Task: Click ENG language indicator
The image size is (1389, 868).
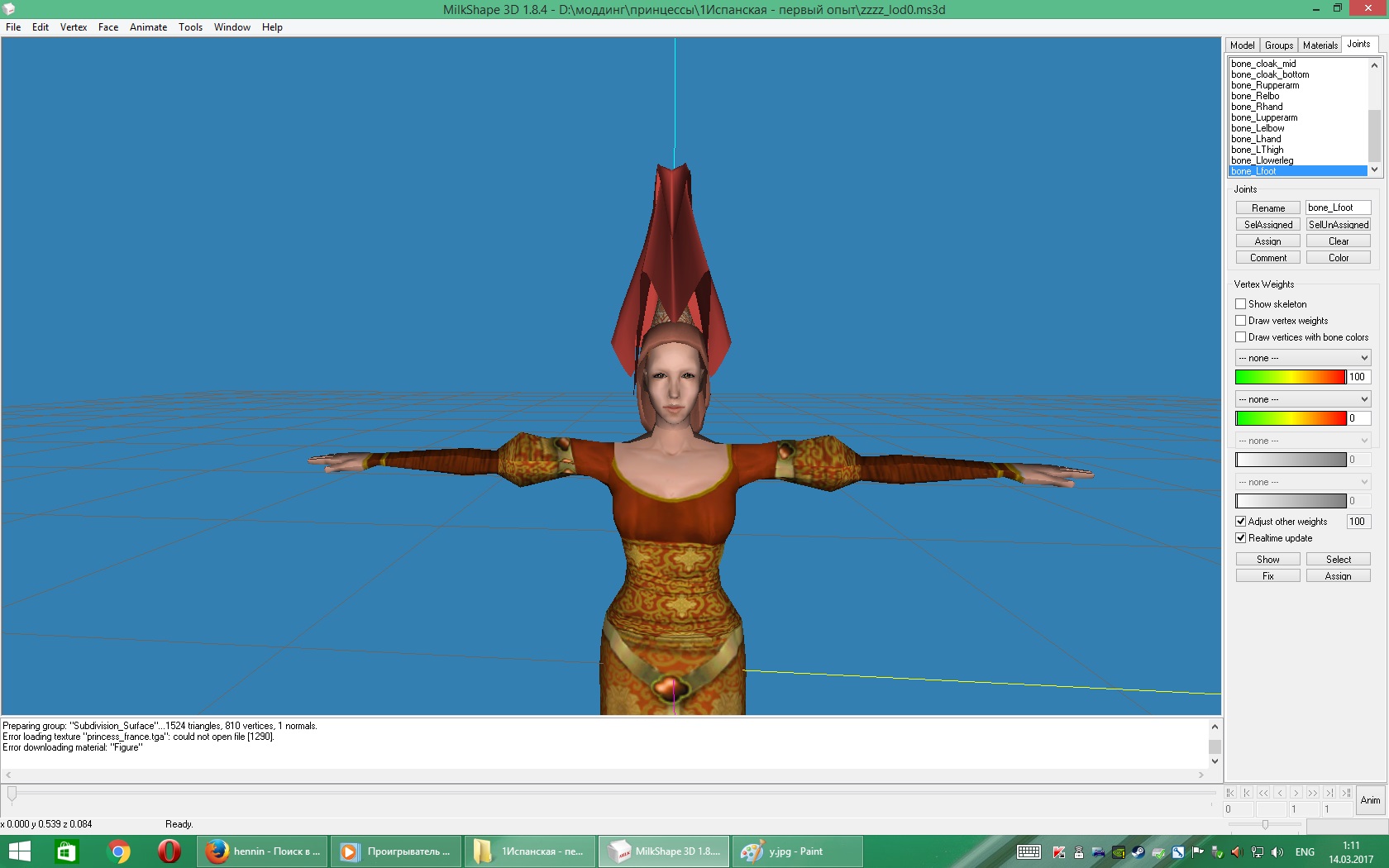Action: coord(1305,852)
